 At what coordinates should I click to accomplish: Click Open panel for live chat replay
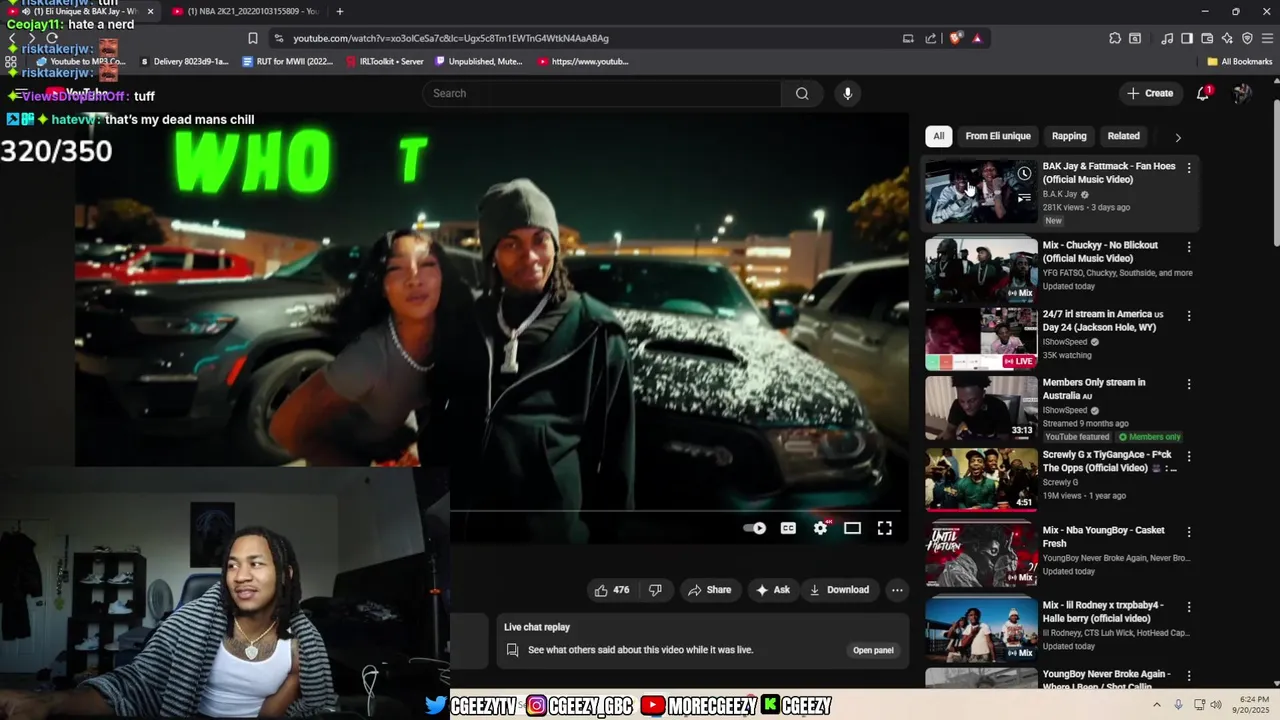(x=873, y=650)
